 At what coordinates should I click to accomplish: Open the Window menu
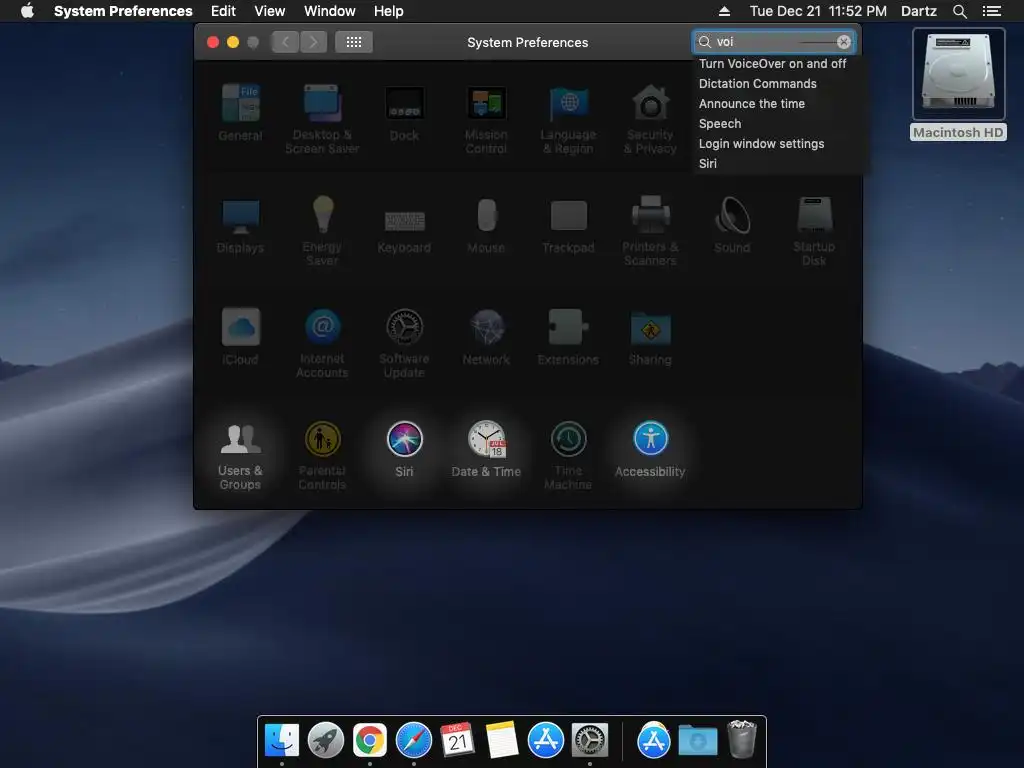[330, 11]
